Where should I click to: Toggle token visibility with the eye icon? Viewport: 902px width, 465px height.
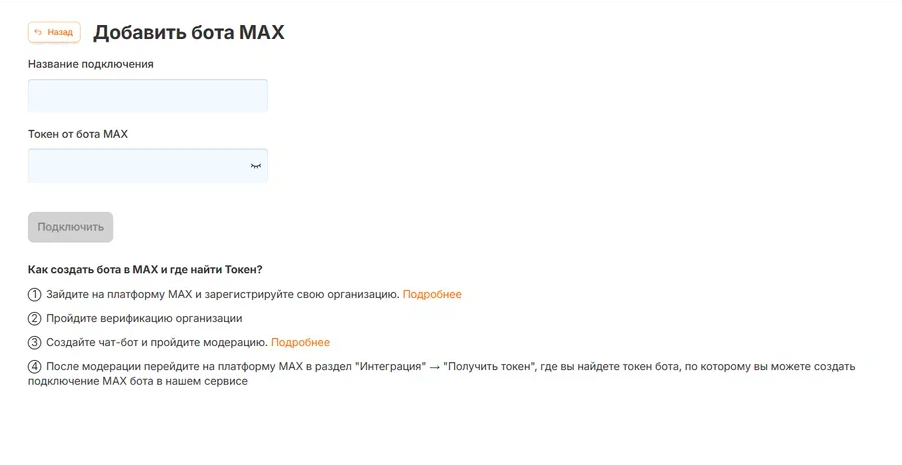tap(255, 166)
